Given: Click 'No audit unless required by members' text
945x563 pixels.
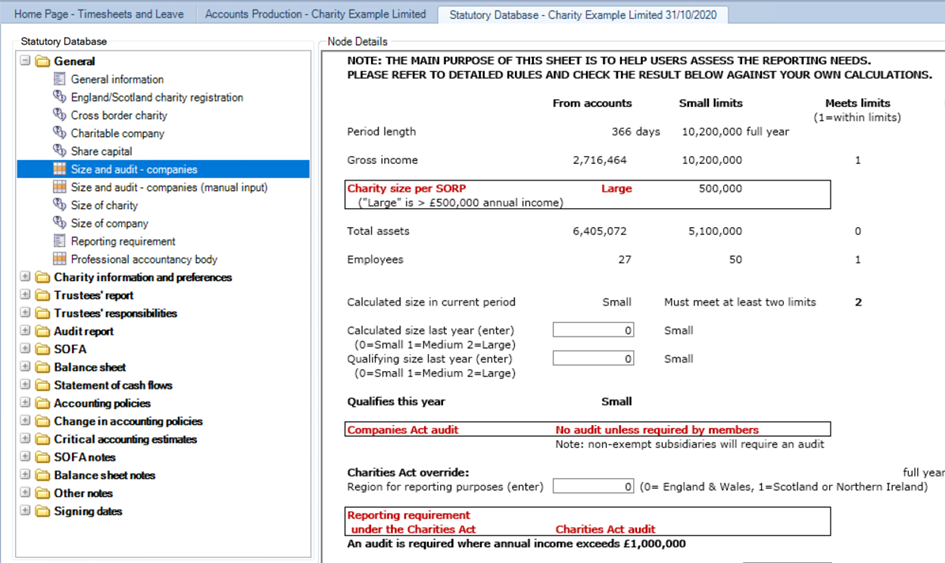Looking at the screenshot, I should 657,430.
